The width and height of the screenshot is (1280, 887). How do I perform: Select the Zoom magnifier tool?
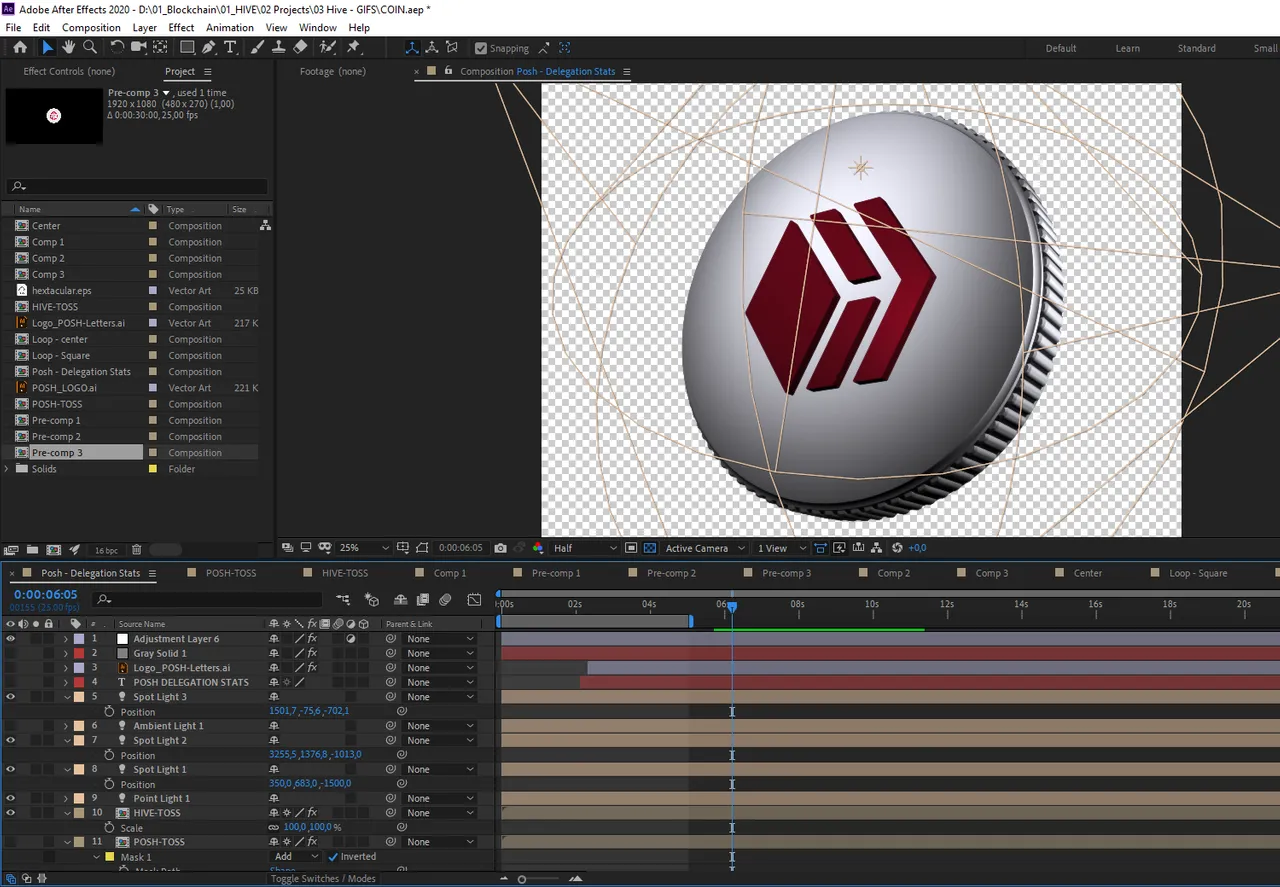[90, 47]
